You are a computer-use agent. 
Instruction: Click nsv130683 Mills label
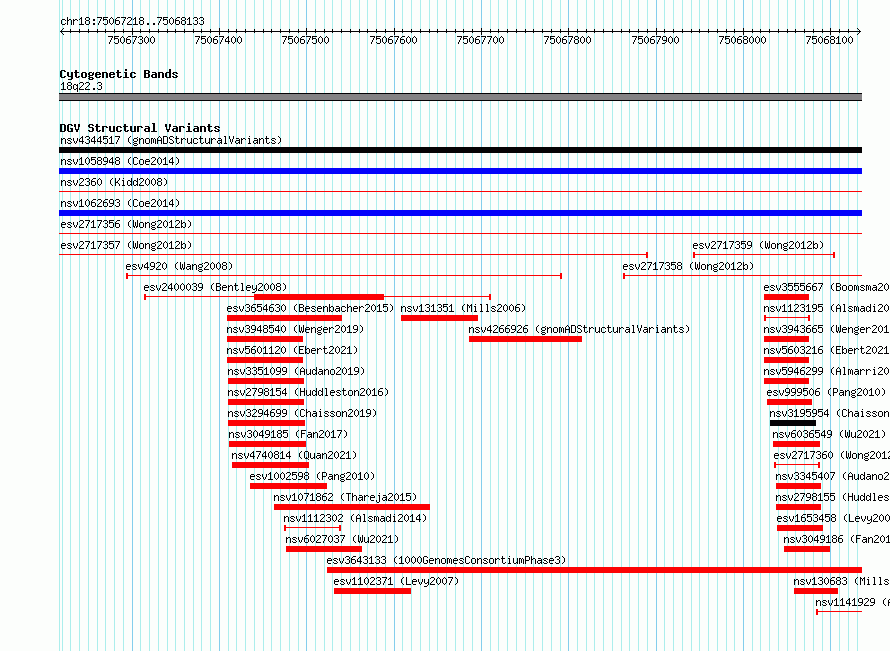pos(842,581)
